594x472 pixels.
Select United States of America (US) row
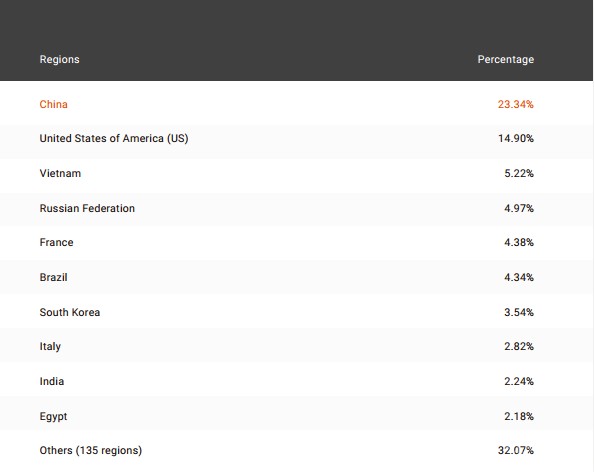[x=297, y=139]
